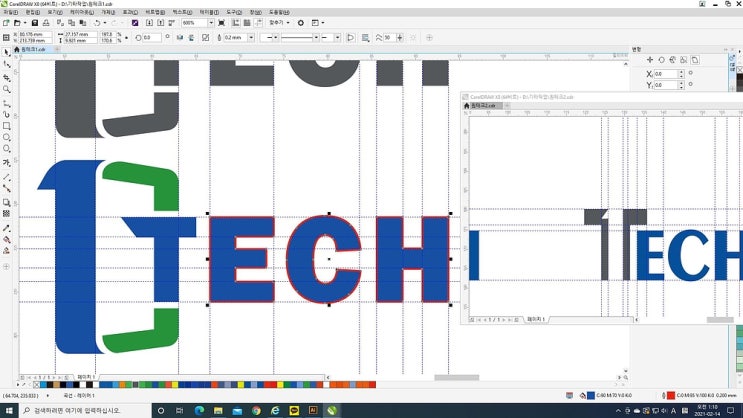
Task: Open the View menu
Action: pyautogui.click(x=55, y=12)
